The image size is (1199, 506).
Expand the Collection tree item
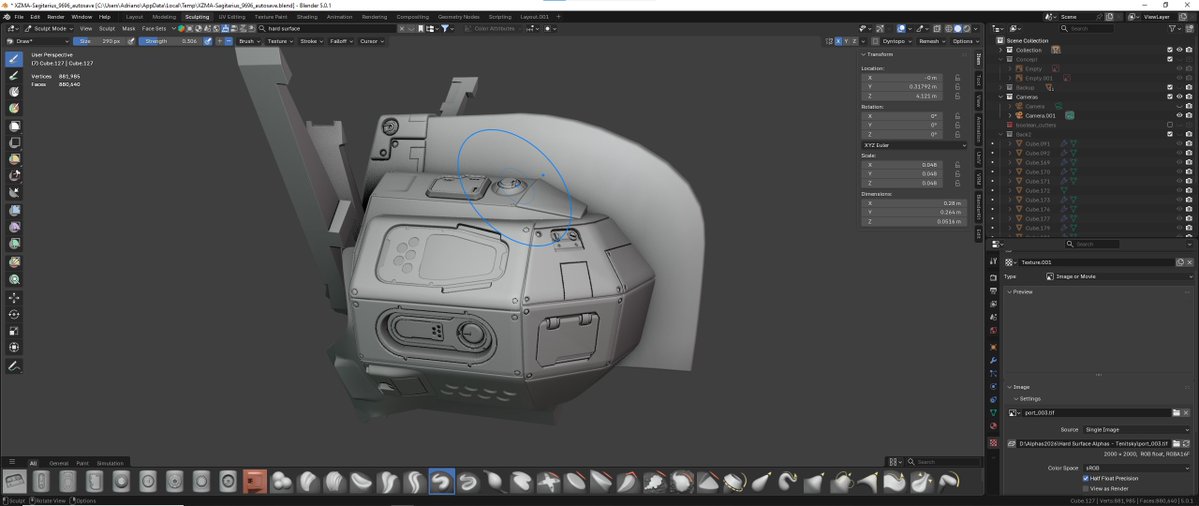pos(1001,50)
